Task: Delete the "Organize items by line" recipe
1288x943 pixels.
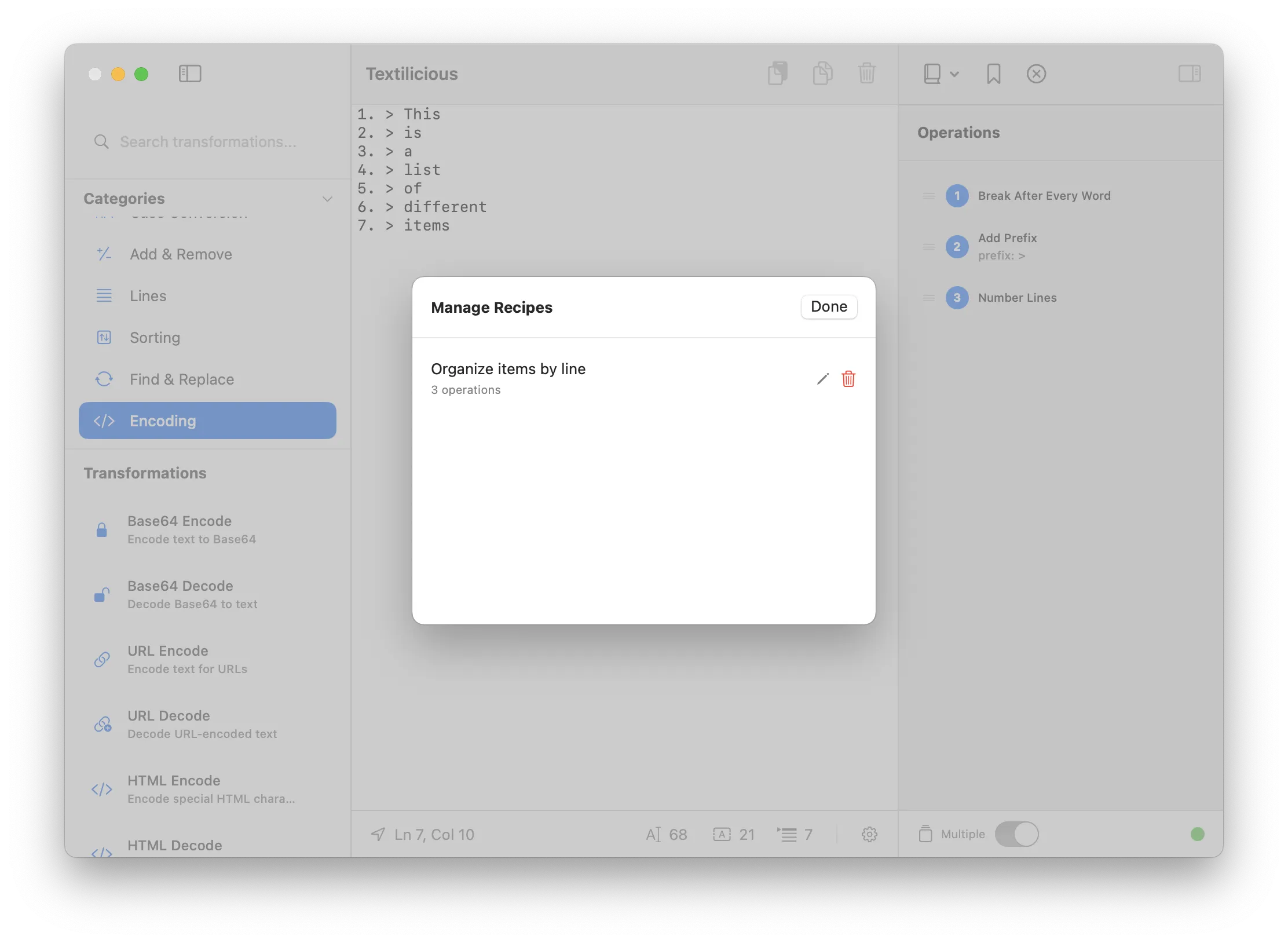Action: click(848, 379)
